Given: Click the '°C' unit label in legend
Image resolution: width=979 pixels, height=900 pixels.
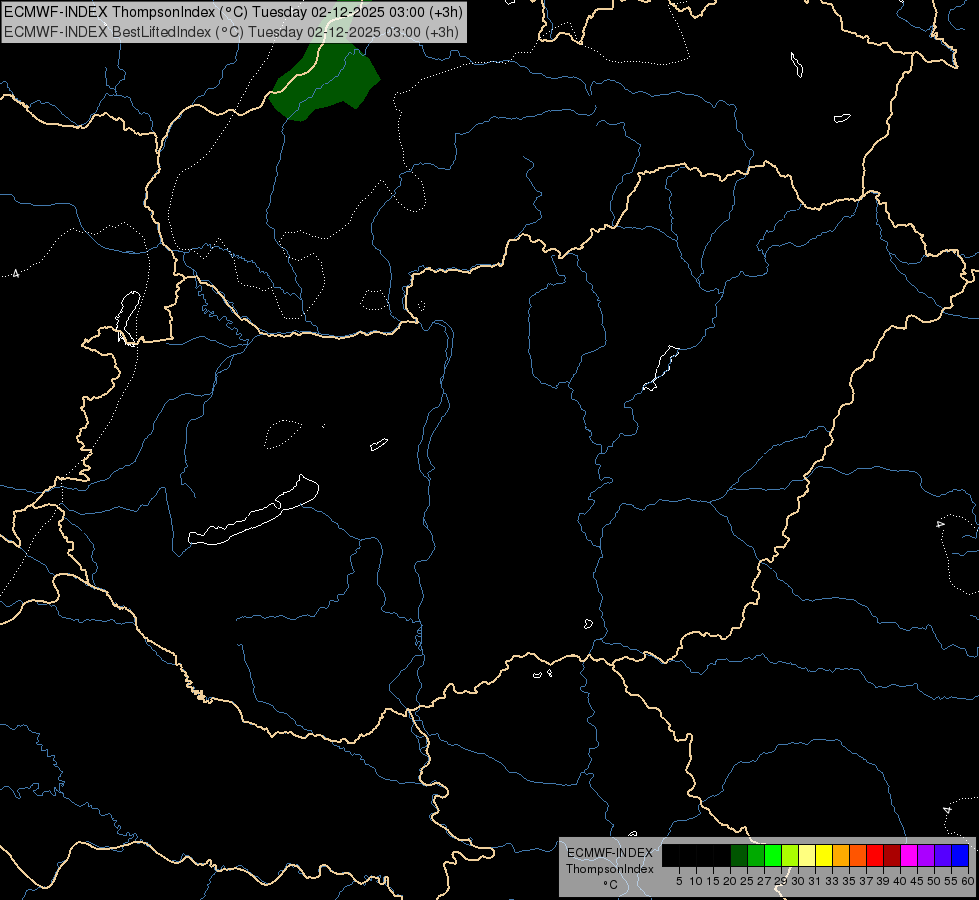Looking at the screenshot, I should click(610, 885).
